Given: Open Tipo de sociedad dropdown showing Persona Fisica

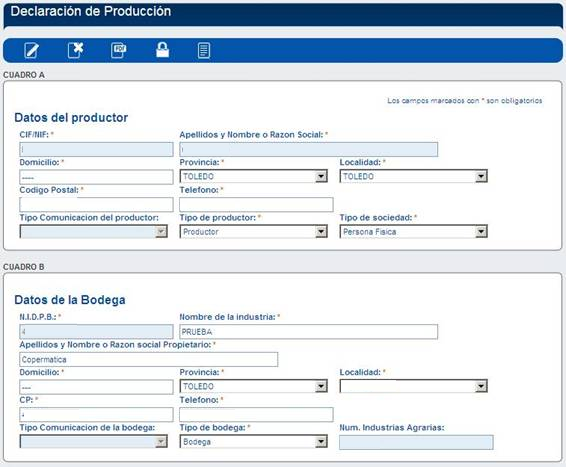Looking at the screenshot, I should [x=414, y=231].
